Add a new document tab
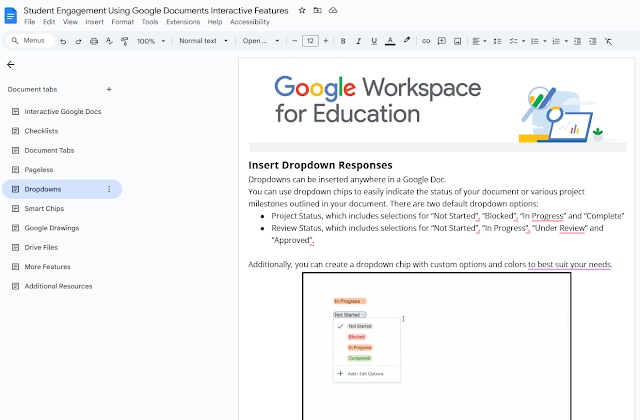 click(x=109, y=89)
